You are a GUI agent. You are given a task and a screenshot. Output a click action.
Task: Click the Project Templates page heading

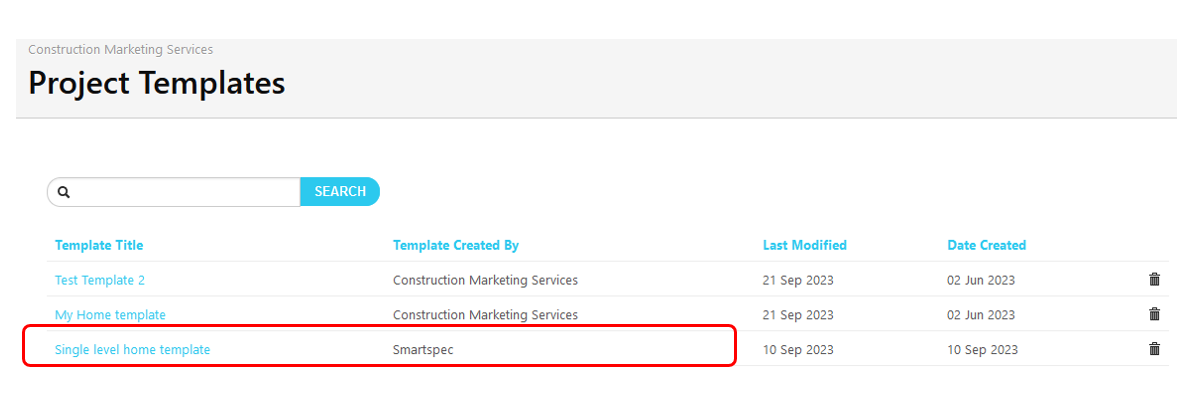(x=156, y=83)
